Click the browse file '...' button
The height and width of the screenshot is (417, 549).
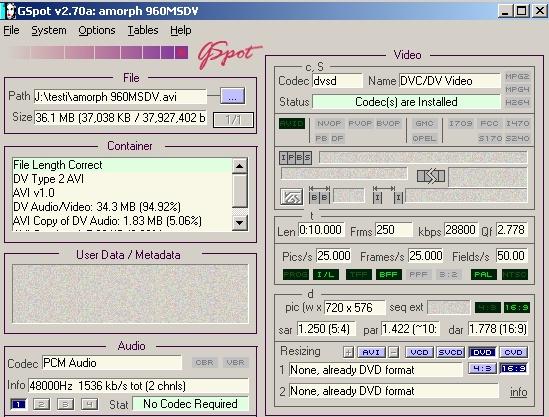point(232,96)
